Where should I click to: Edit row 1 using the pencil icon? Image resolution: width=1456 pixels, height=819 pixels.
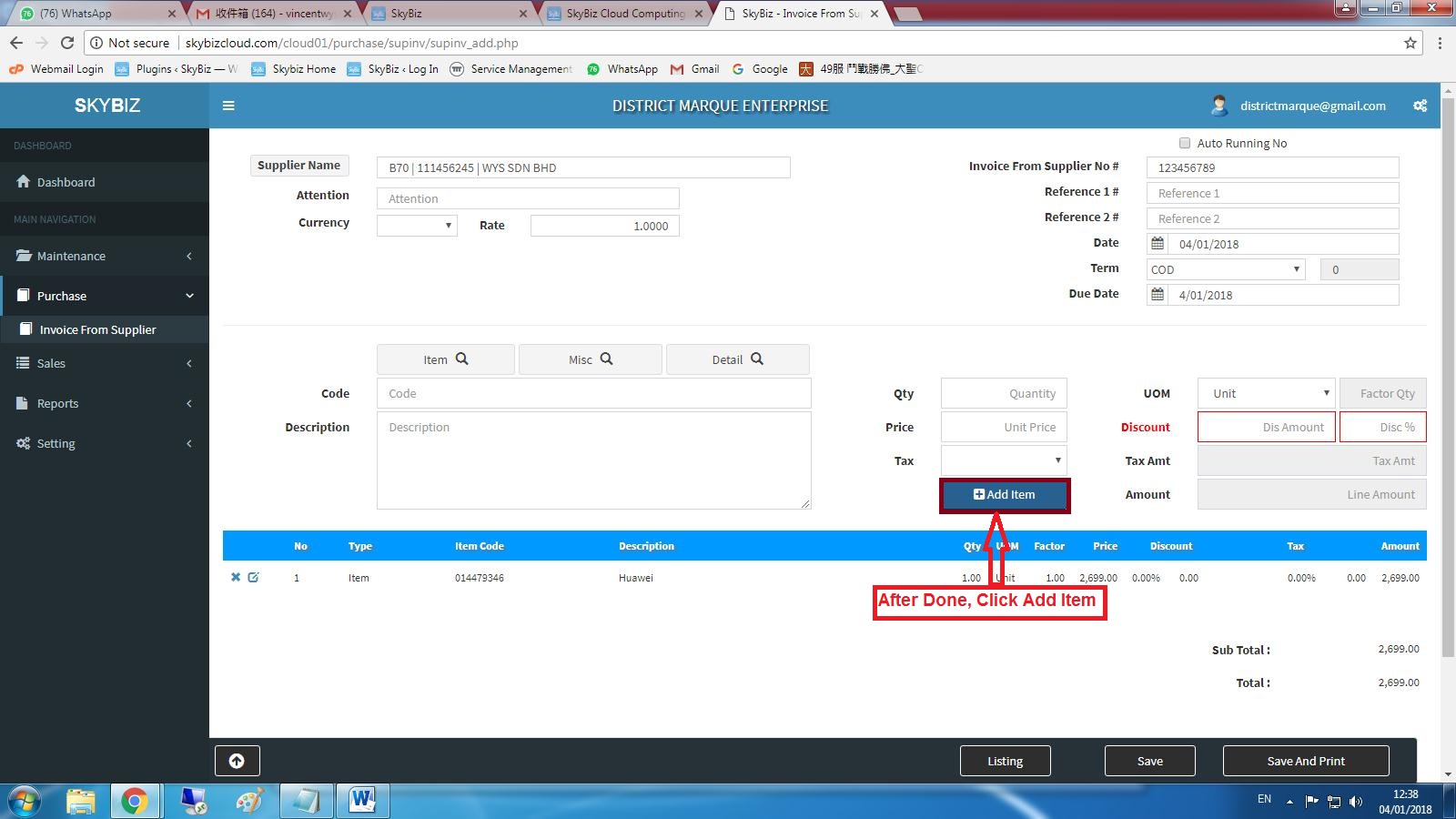pos(254,577)
